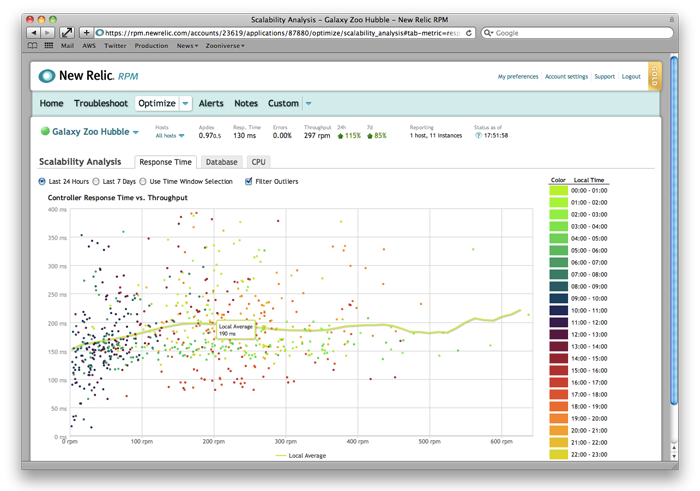Click the scrollbar down arrow
The height and width of the screenshot is (491, 700).
[x=674, y=456]
